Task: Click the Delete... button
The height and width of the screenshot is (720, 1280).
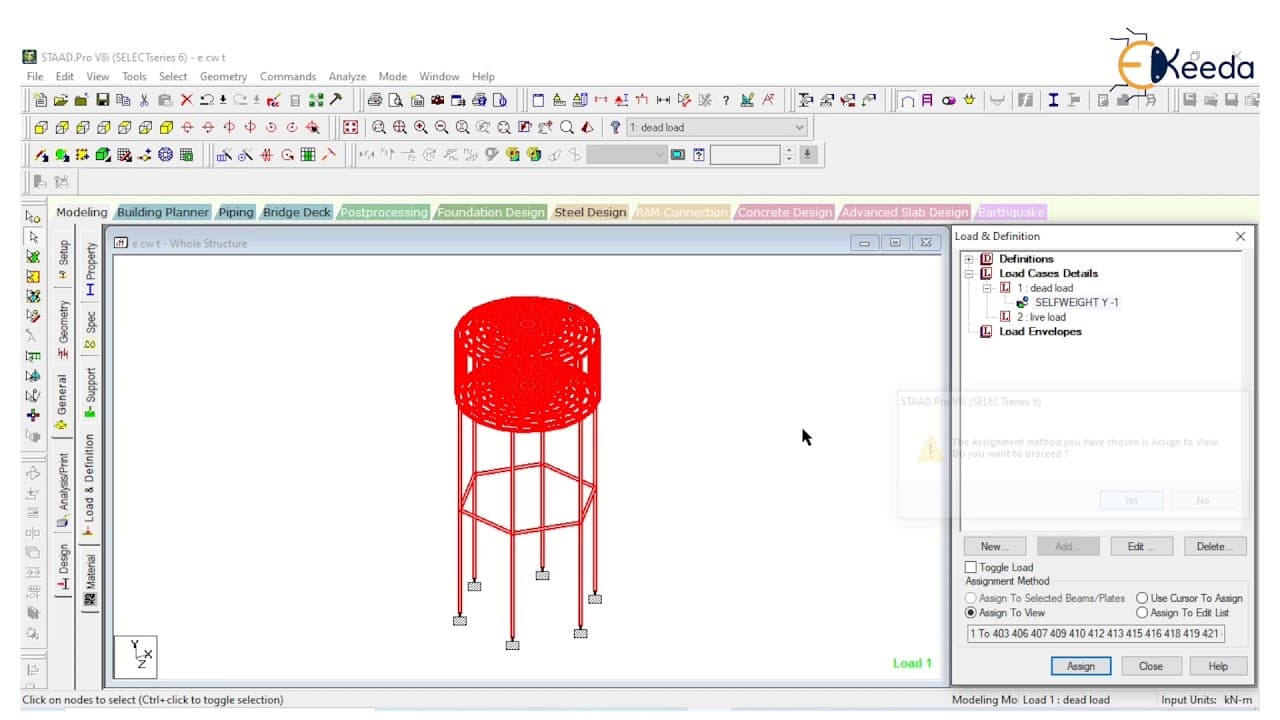Action: [x=1215, y=546]
